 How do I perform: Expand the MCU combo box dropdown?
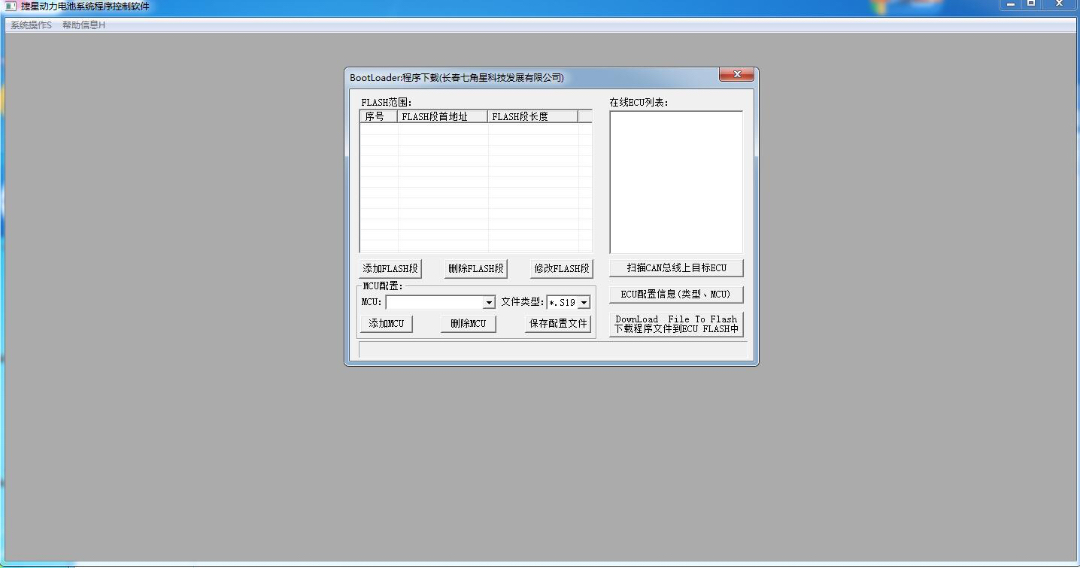(x=488, y=302)
